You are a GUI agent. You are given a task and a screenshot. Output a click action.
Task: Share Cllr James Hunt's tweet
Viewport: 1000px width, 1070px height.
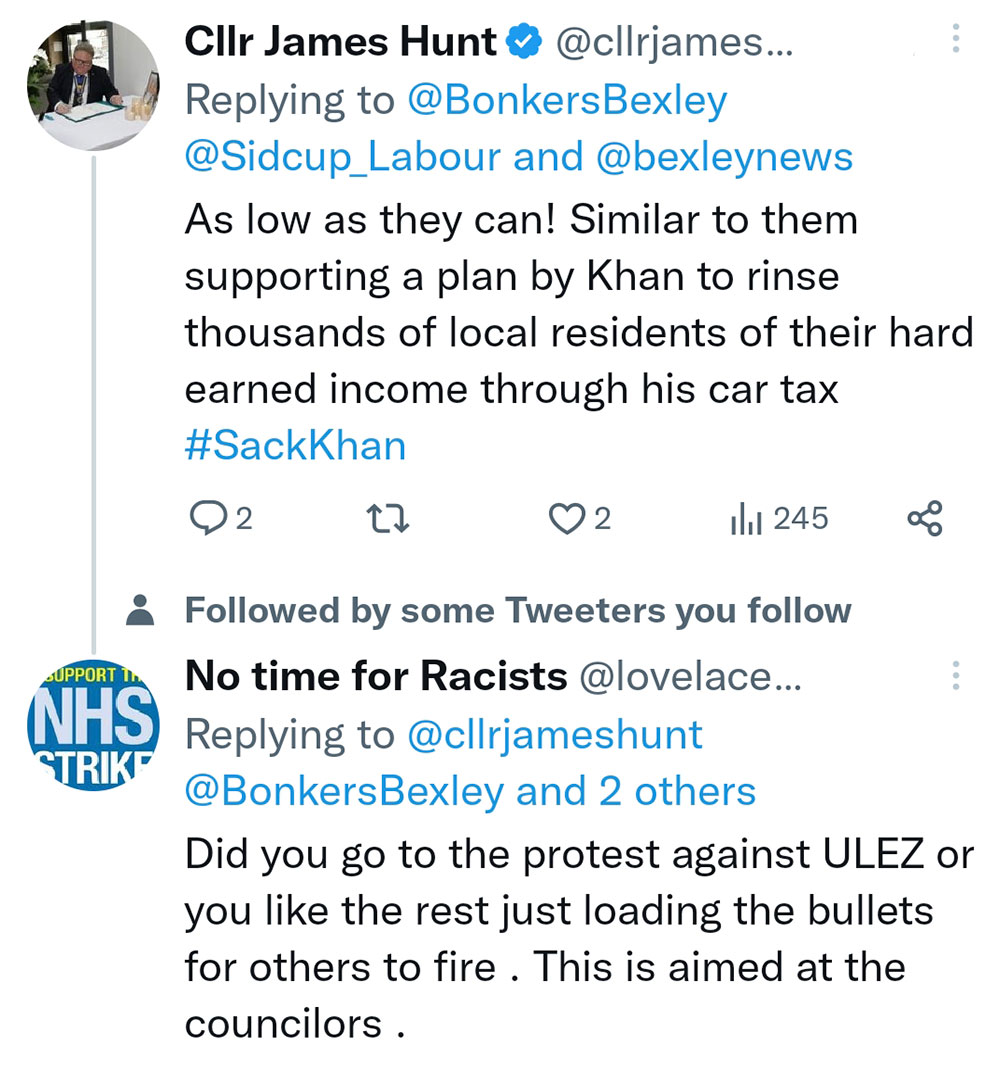924,518
